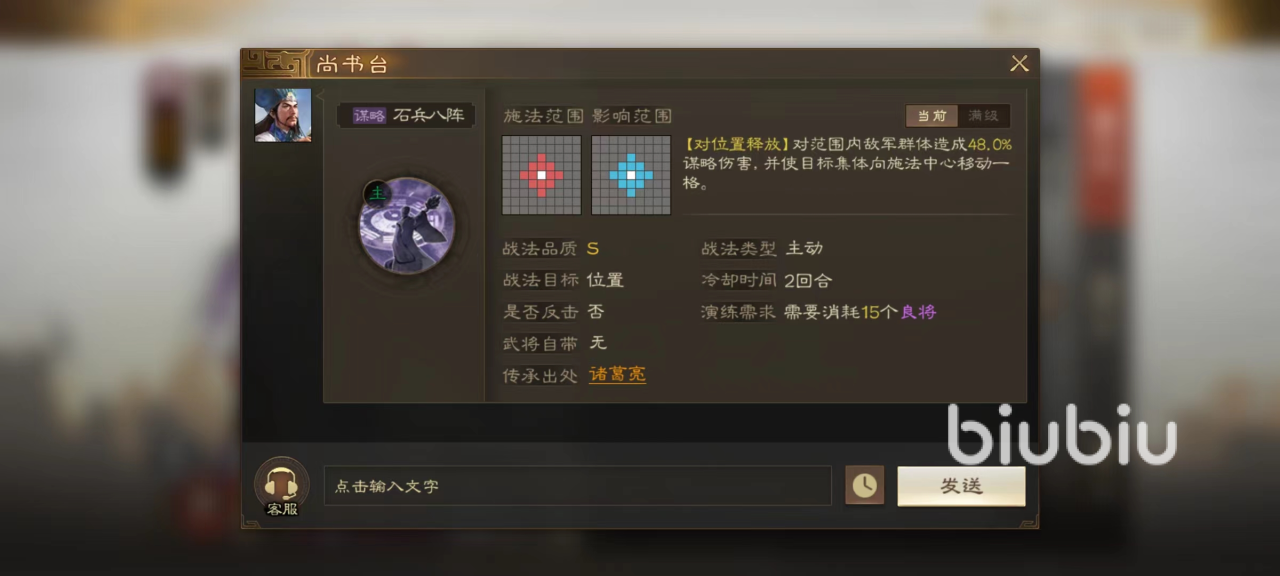Click the customer service headset icon
1280x576 pixels.
coord(282,484)
